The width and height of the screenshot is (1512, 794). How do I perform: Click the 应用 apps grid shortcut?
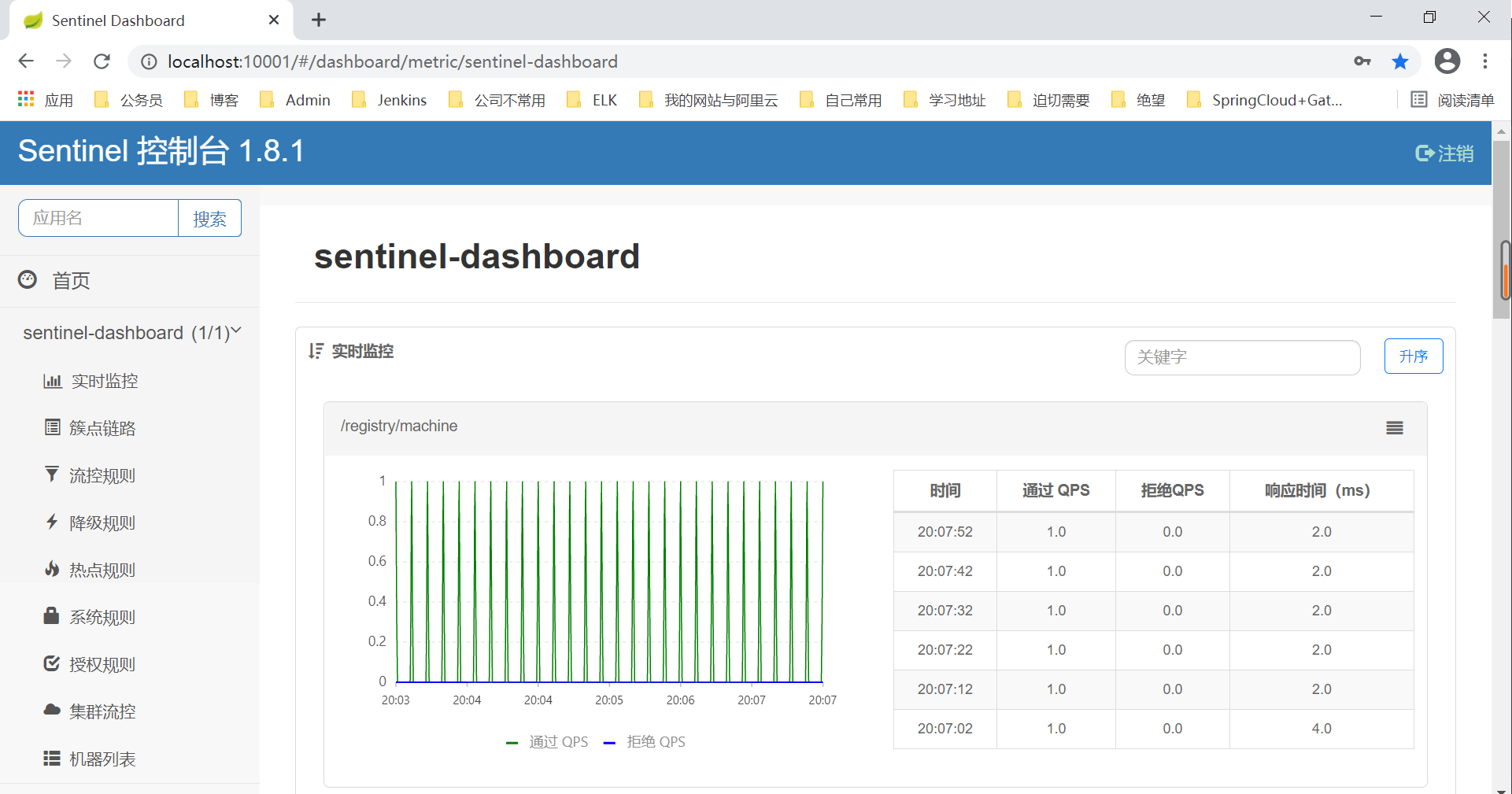pyautogui.click(x=45, y=100)
